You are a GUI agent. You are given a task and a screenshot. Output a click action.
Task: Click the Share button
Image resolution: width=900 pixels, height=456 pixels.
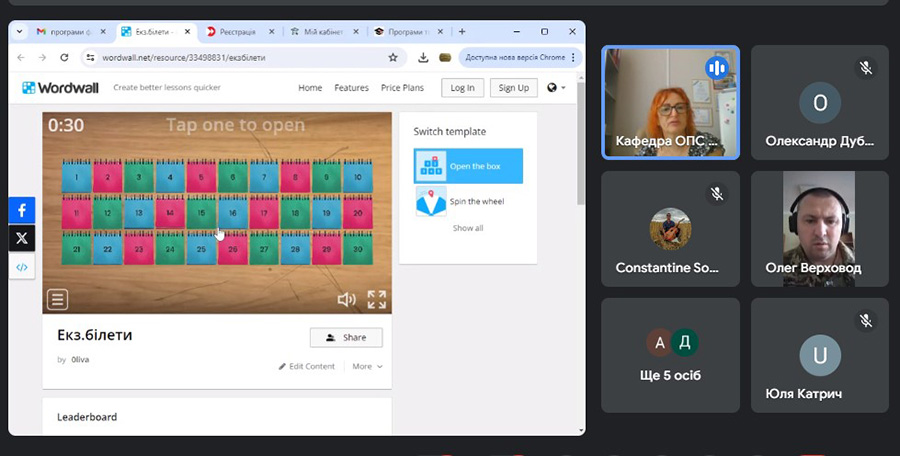tap(346, 337)
